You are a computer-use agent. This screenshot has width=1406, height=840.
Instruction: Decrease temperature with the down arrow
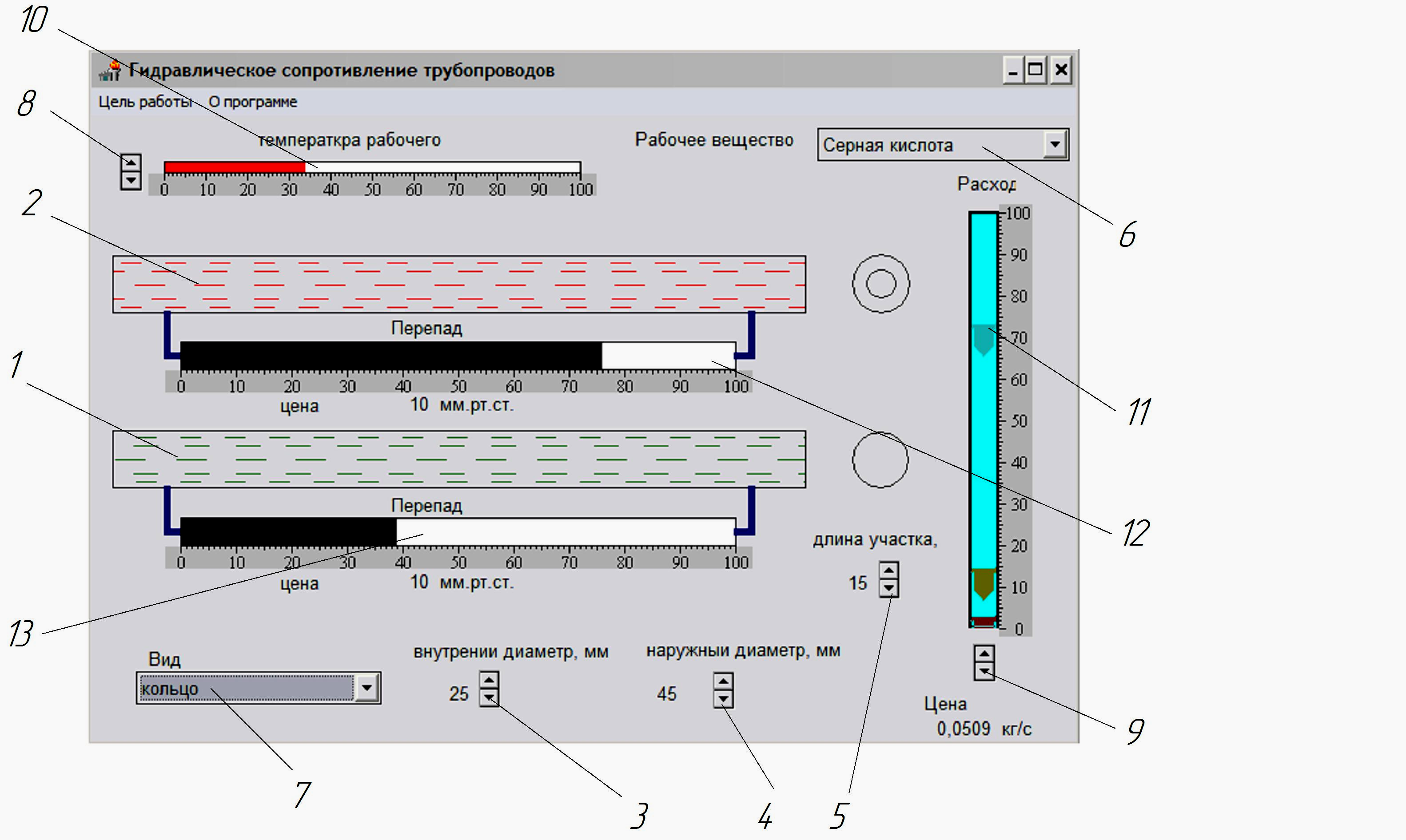(x=131, y=181)
